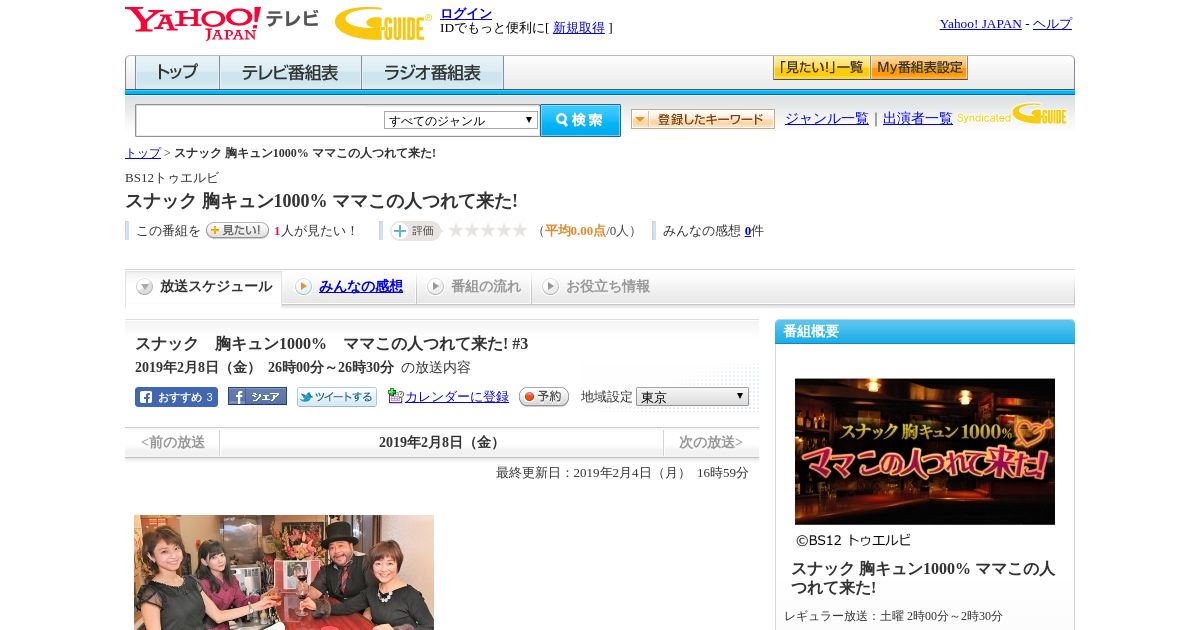Click the カレンダーに登録 link
This screenshot has width=1200, height=630.
click(x=456, y=397)
